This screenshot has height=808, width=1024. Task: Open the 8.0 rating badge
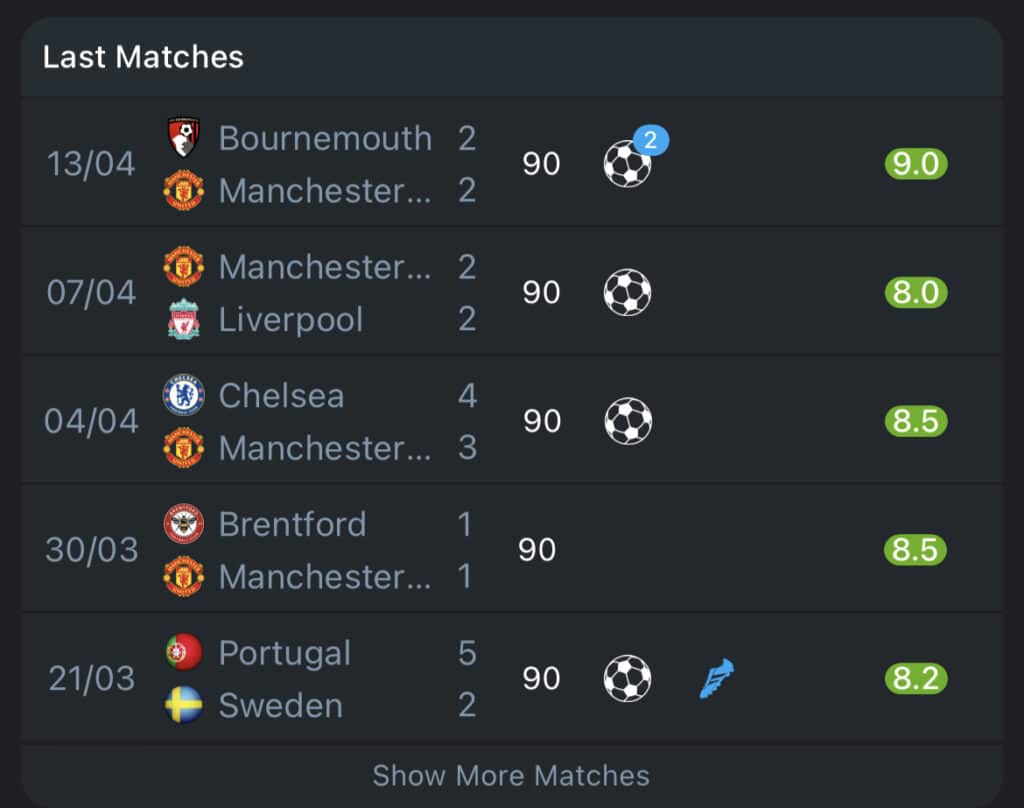[915, 293]
